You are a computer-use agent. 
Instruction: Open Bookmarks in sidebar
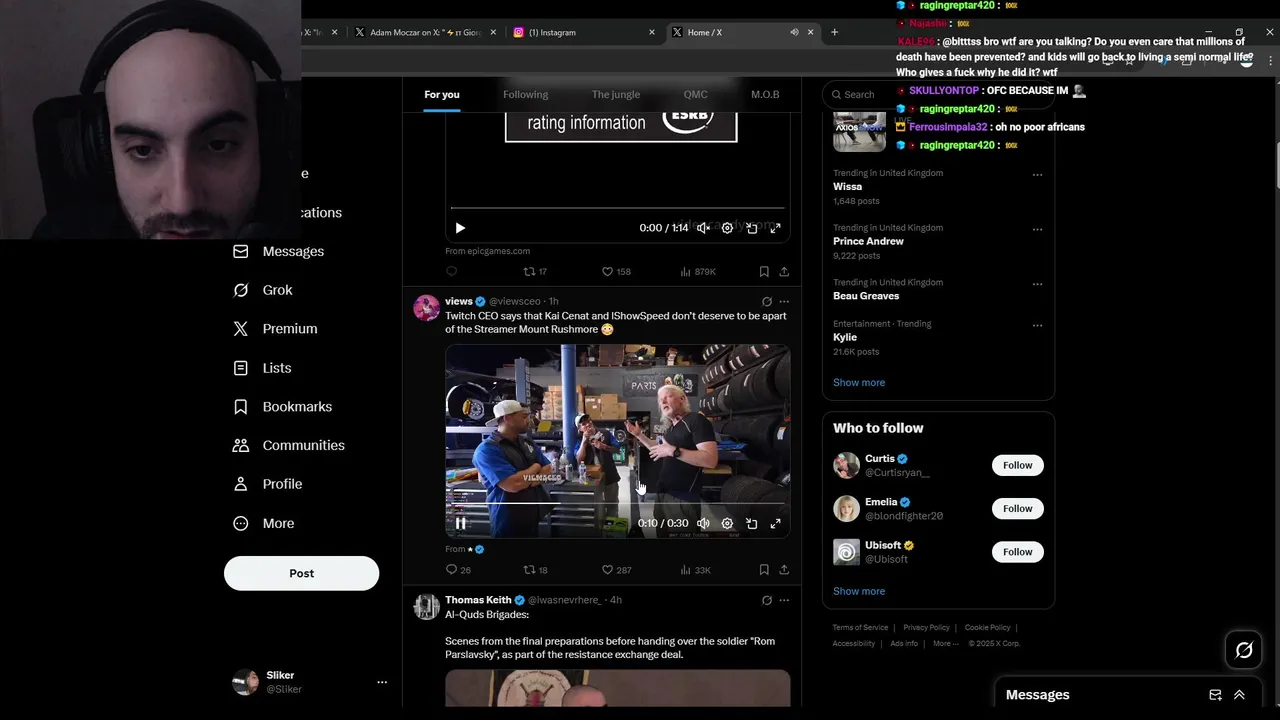282,406
